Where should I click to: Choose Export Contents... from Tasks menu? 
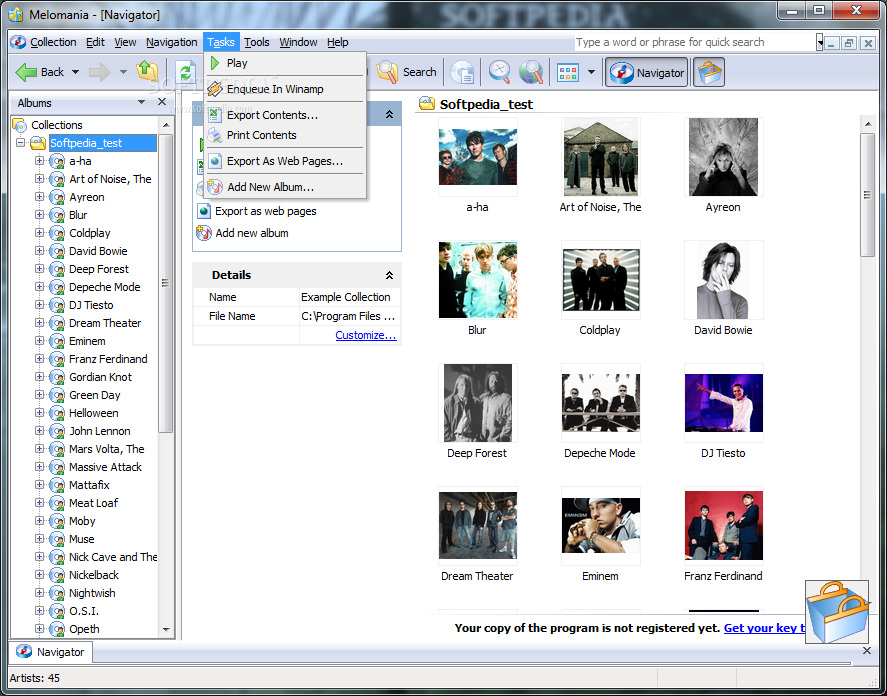[x=285, y=115]
